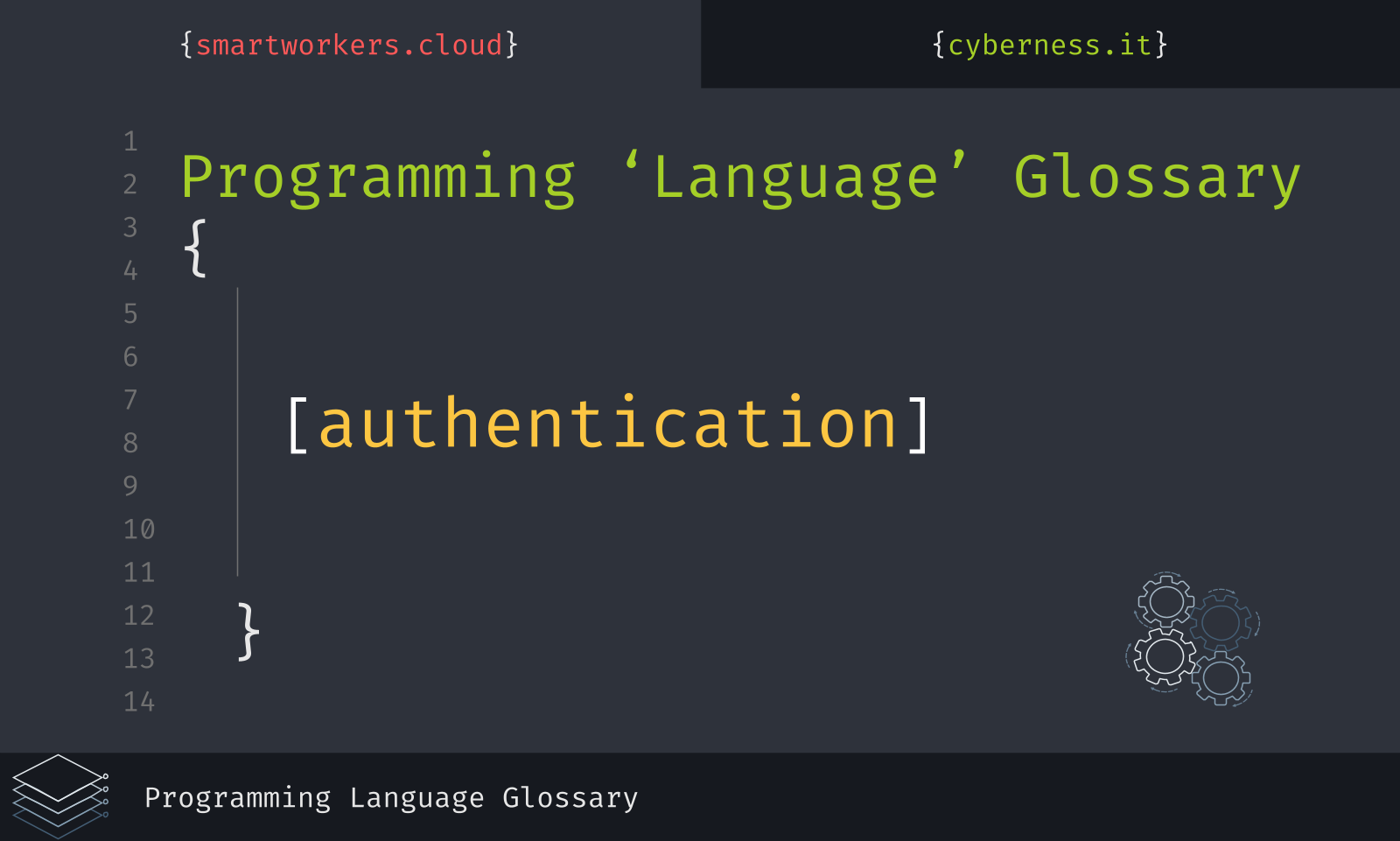Click the opening curly brace

click(195, 249)
